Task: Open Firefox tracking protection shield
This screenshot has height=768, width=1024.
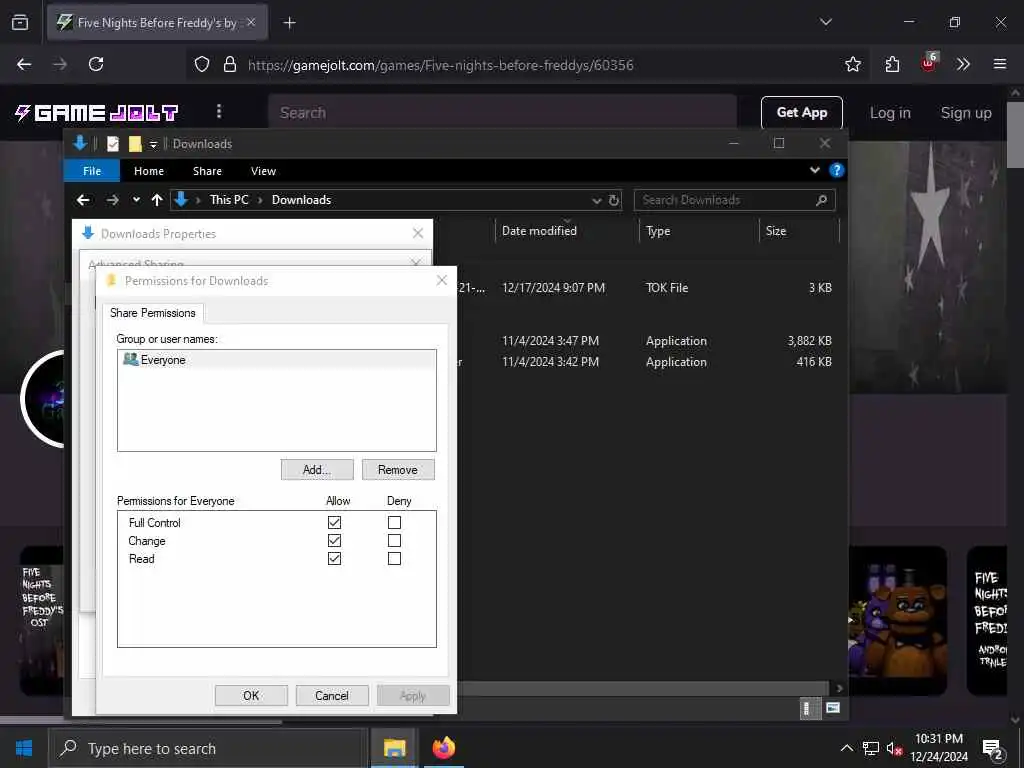Action: tap(202, 64)
